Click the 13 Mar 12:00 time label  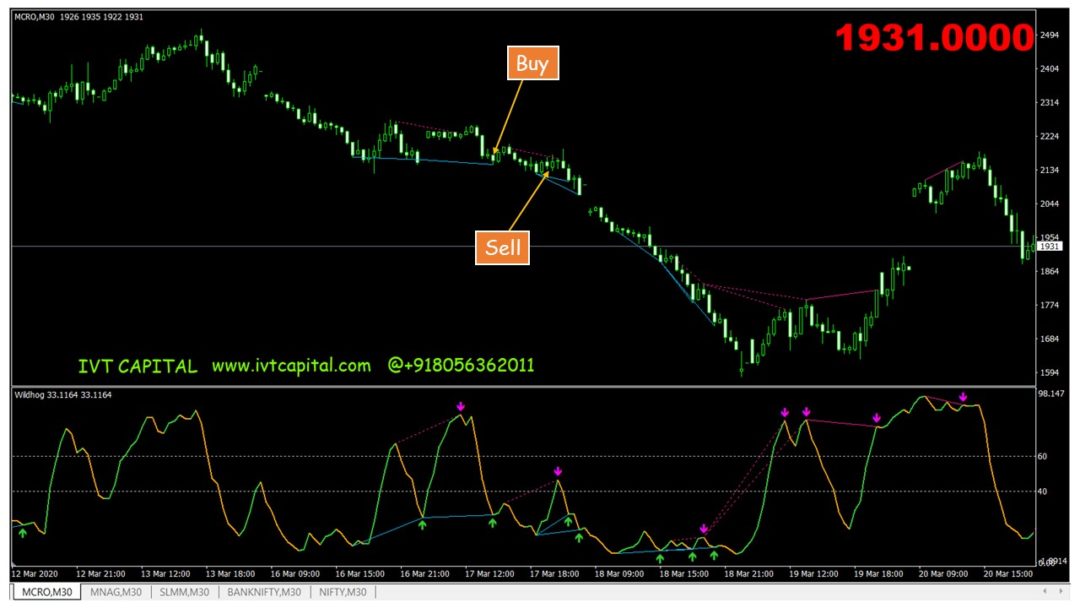coord(165,574)
